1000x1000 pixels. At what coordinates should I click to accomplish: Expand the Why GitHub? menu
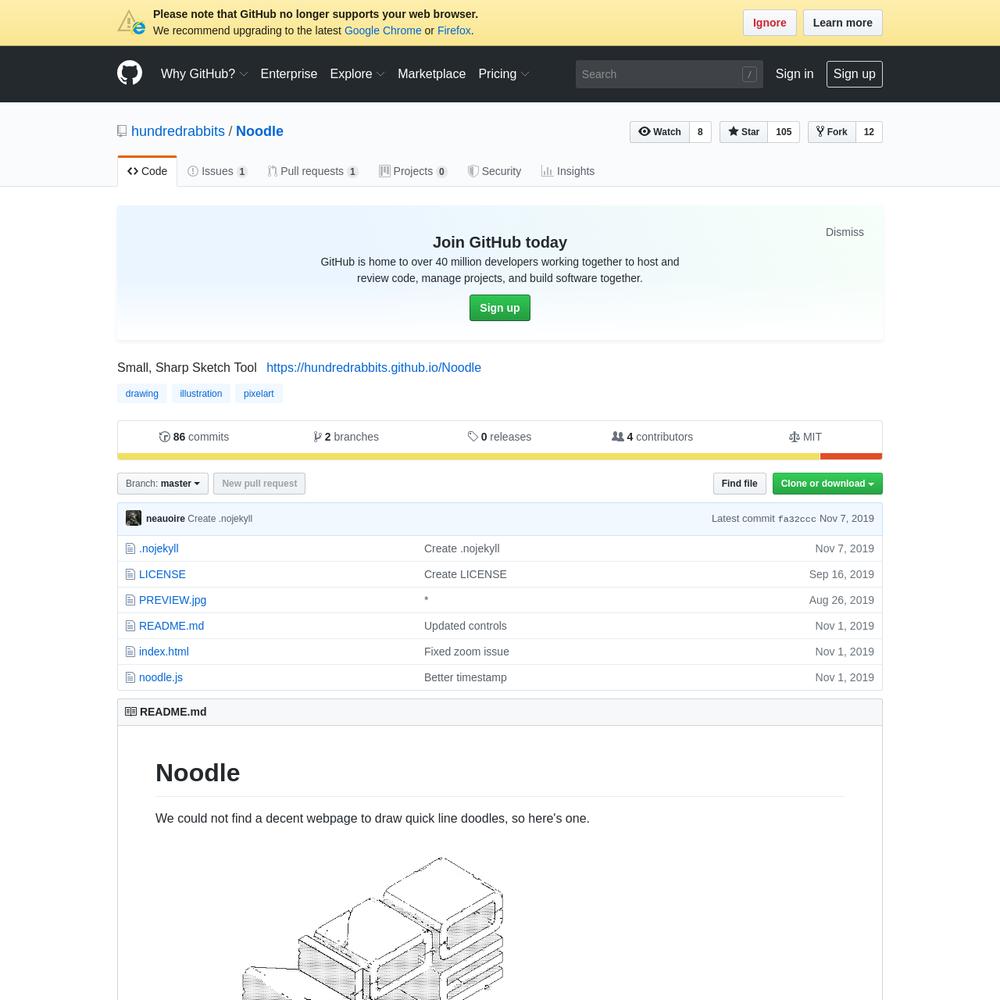(204, 74)
